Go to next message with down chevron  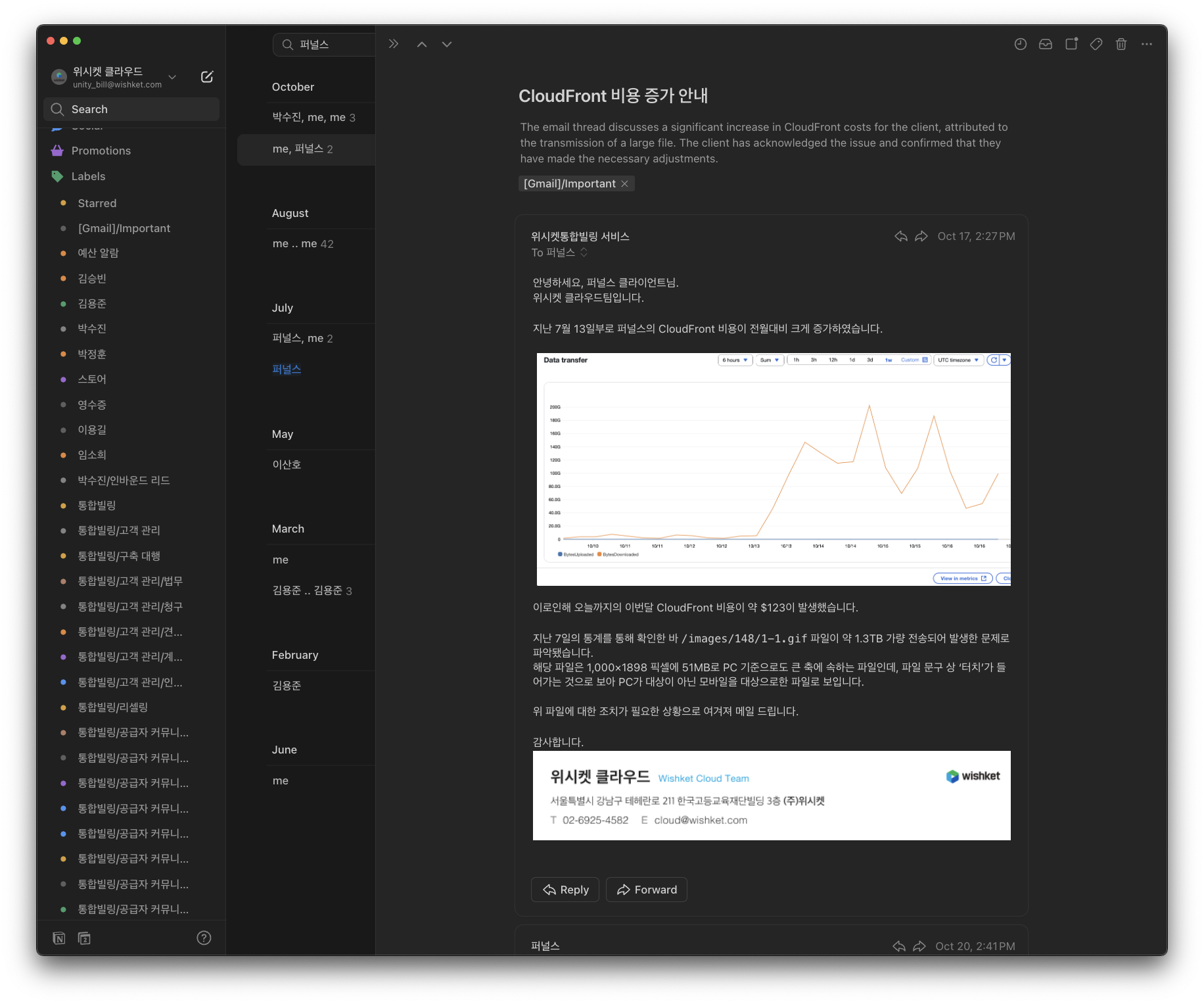pos(447,44)
